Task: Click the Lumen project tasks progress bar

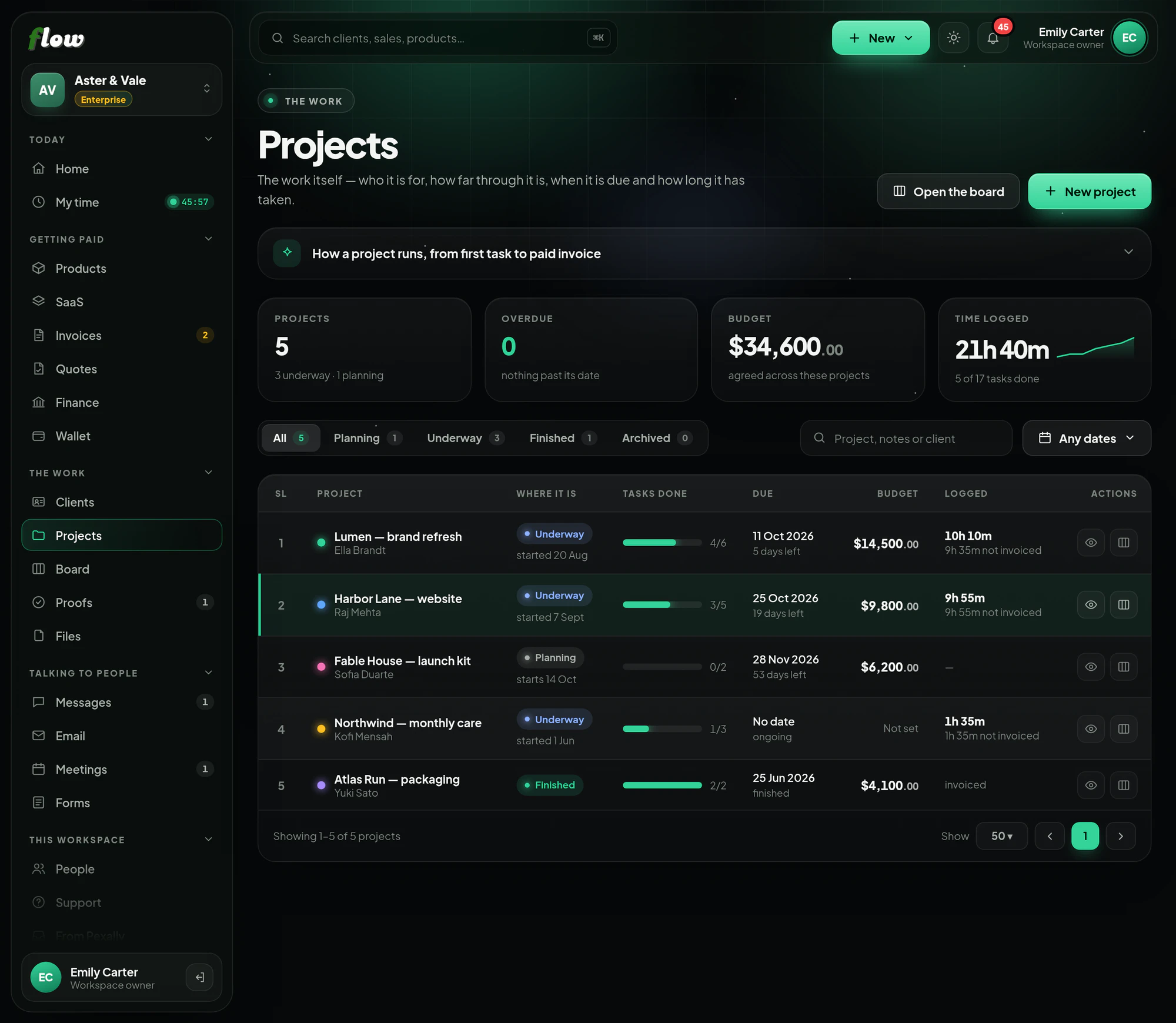Action: click(662, 543)
